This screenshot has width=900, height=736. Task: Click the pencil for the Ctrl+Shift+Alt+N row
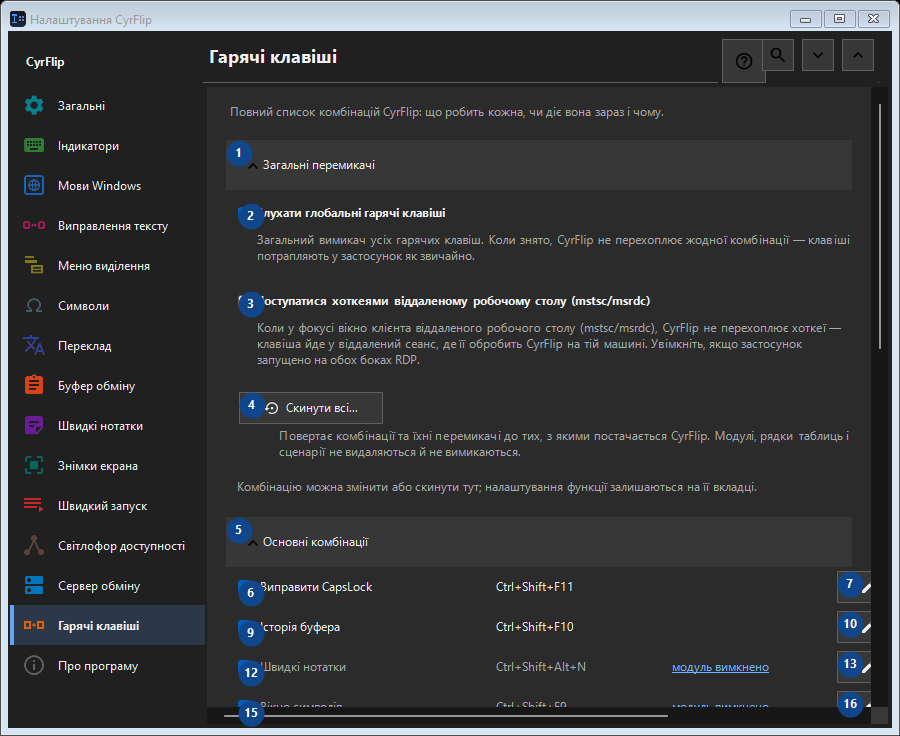tap(854, 667)
